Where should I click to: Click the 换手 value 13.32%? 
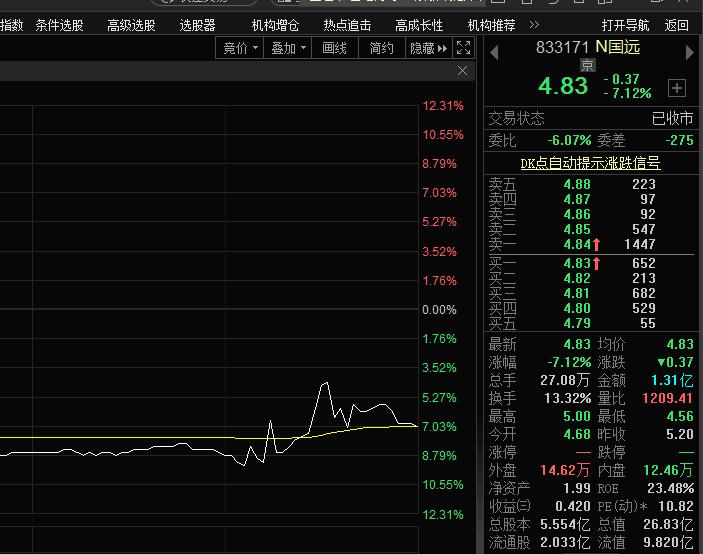568,398
